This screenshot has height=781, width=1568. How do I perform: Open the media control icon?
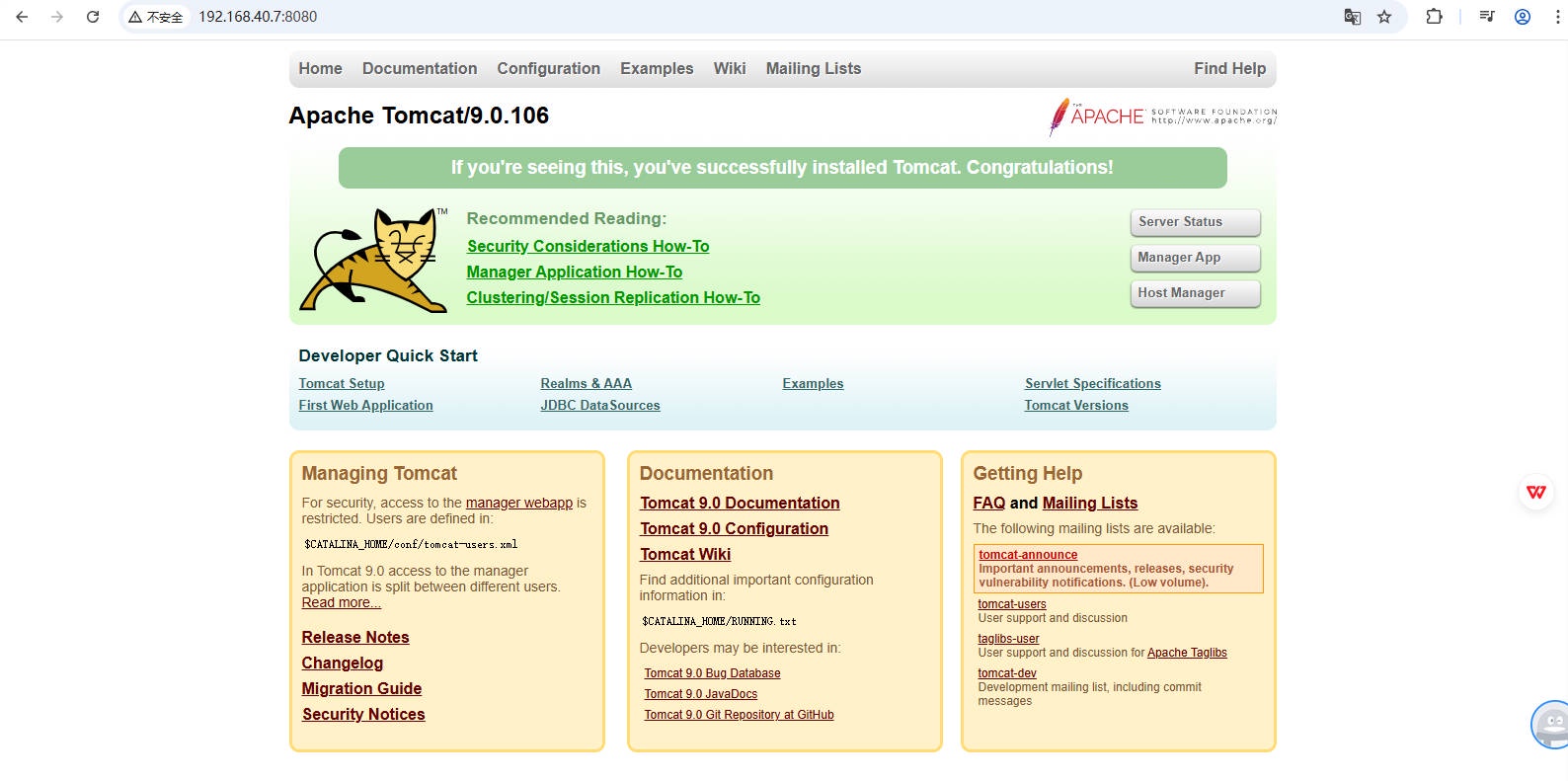[x=1487, y=17]
